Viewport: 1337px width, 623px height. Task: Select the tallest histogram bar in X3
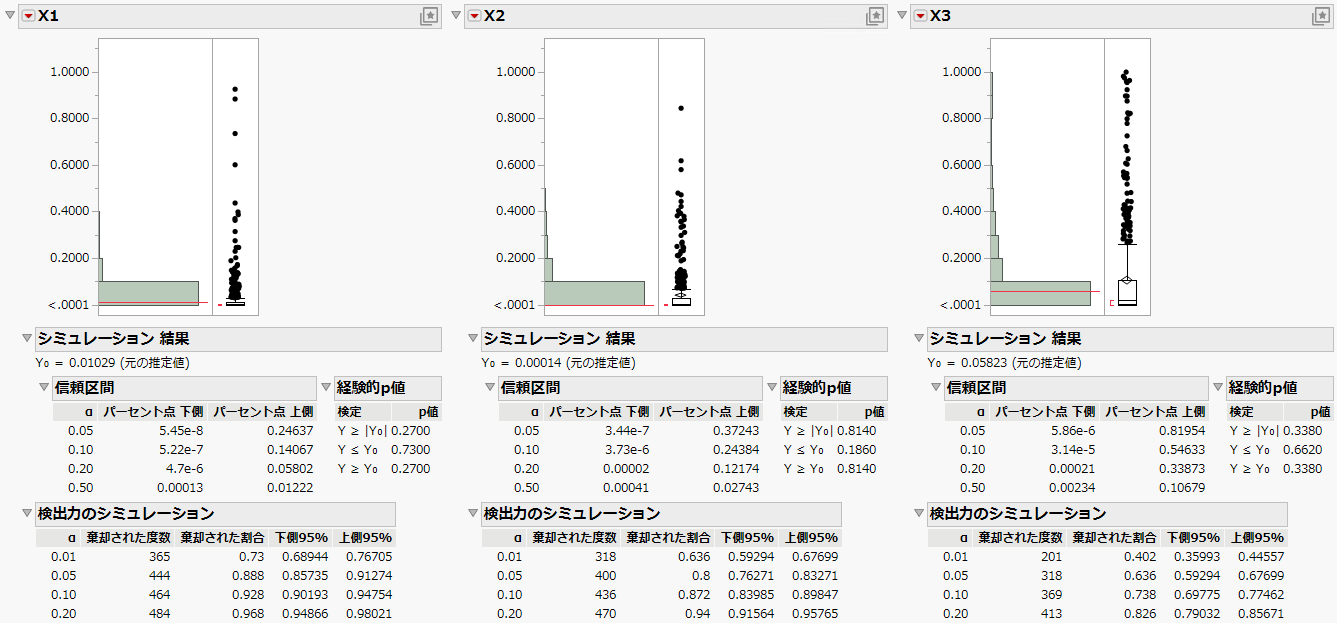[1040, 293]
